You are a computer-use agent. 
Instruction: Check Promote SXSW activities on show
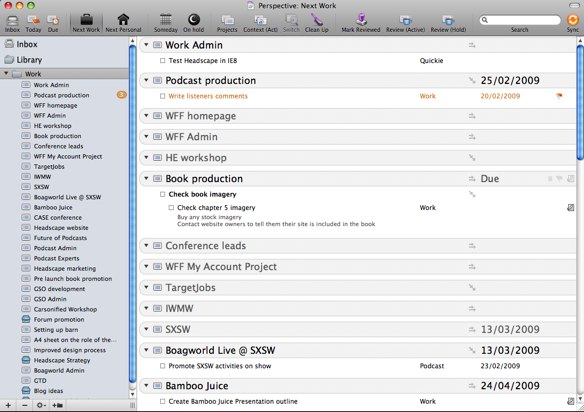click(x=162, y=366)
